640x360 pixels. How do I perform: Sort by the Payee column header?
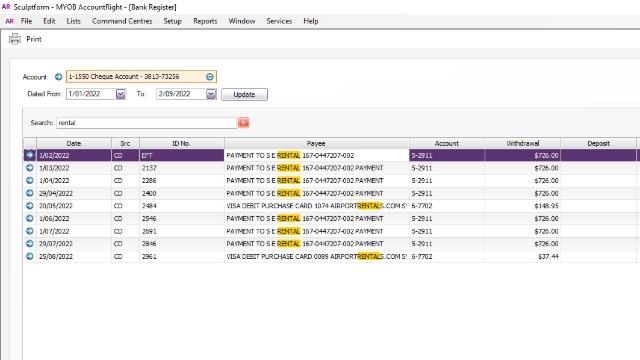pyautogui.click(x=316, y=143)
